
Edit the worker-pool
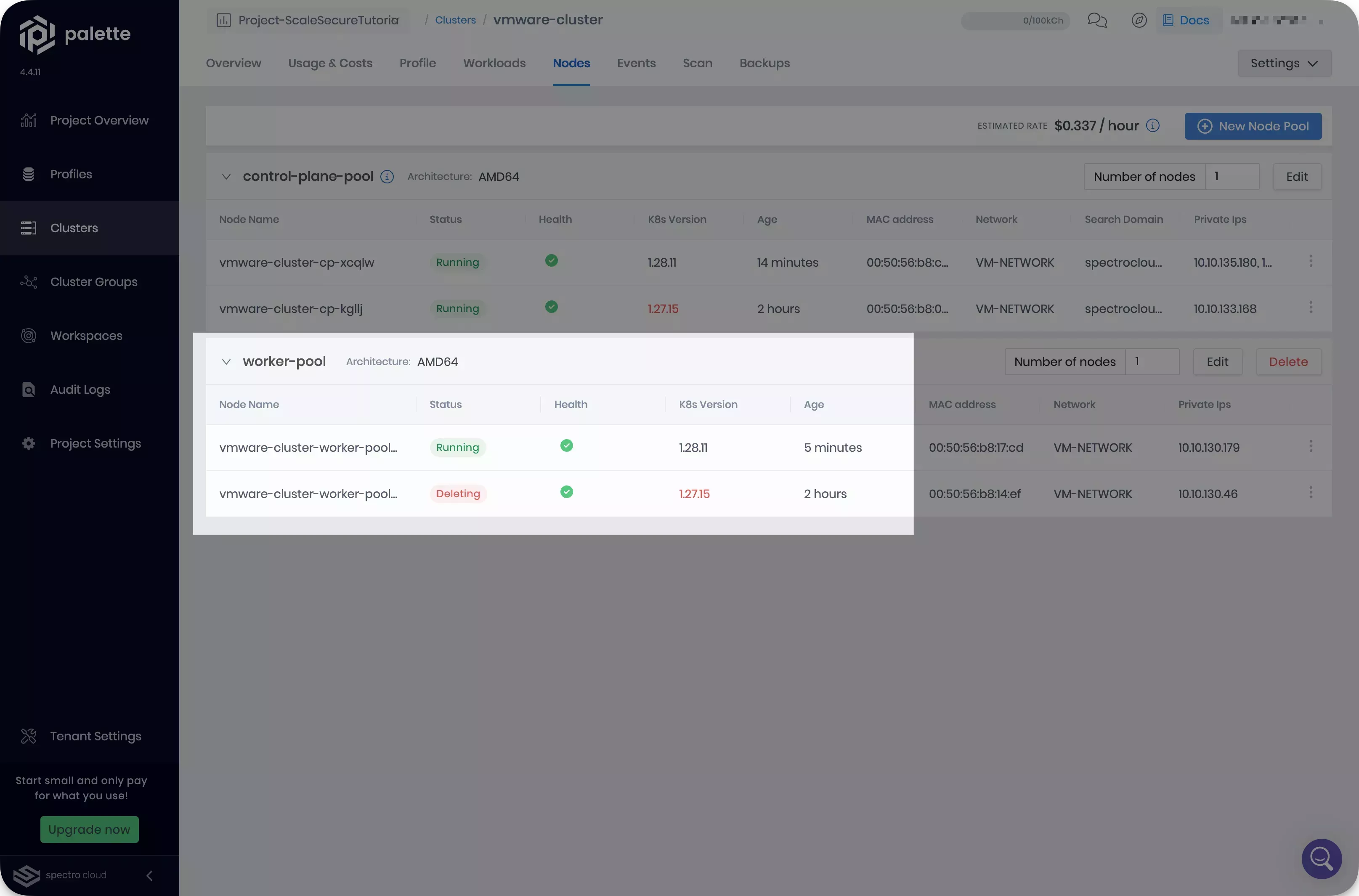pos(1217,362)
